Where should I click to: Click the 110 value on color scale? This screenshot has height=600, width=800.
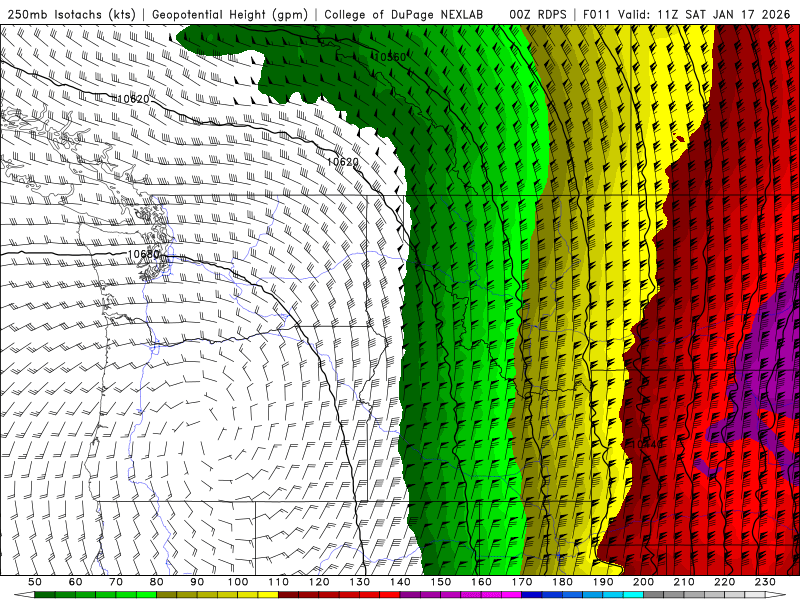click(278, 582)
